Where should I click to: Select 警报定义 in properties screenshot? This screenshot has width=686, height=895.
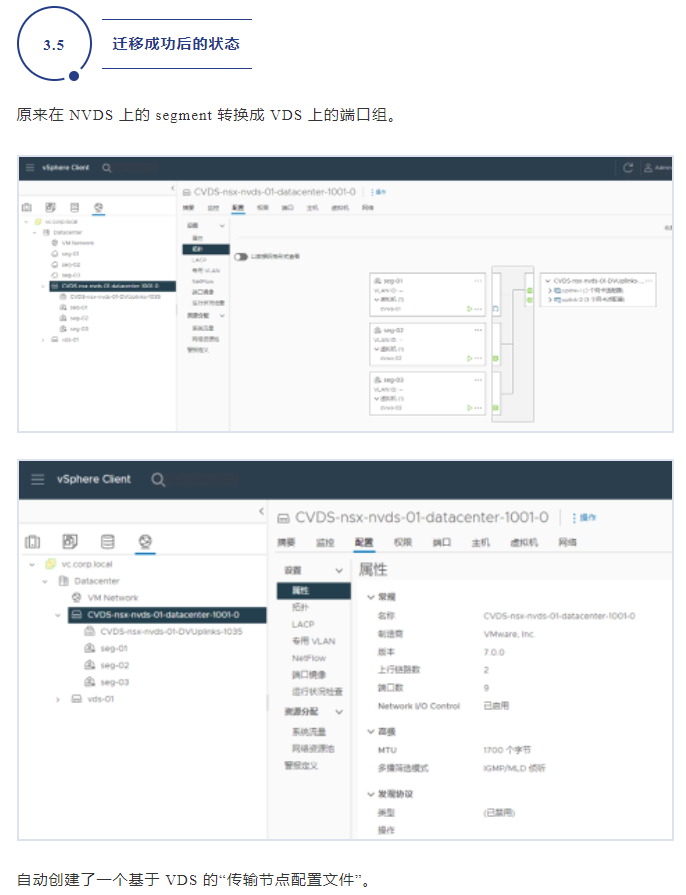coord(301,765)
